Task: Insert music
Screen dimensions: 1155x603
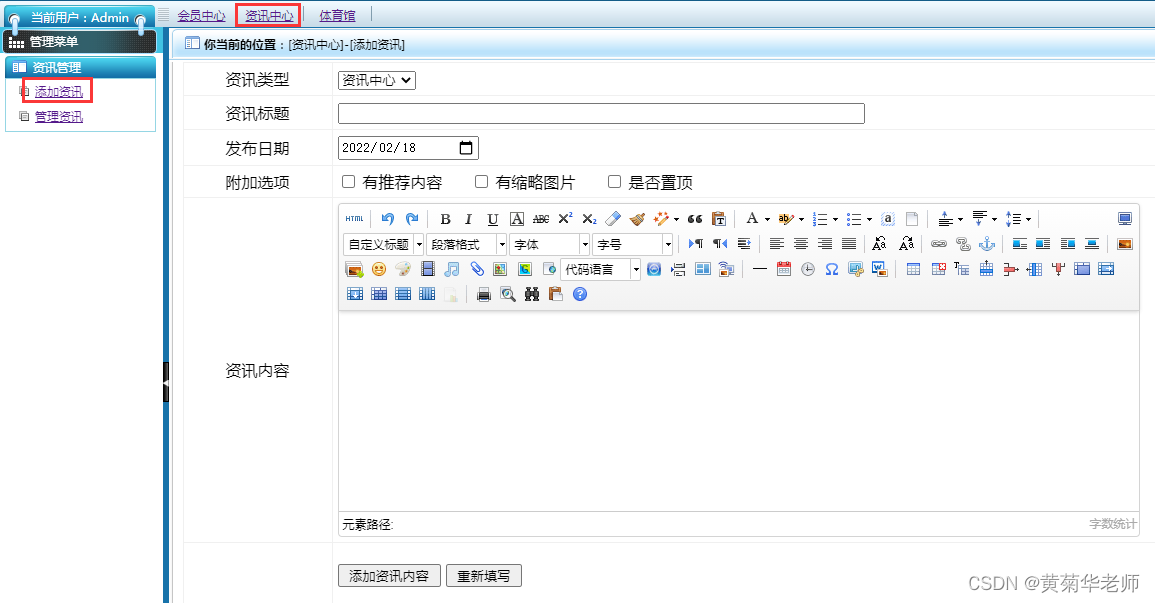Action: point(452,269)
